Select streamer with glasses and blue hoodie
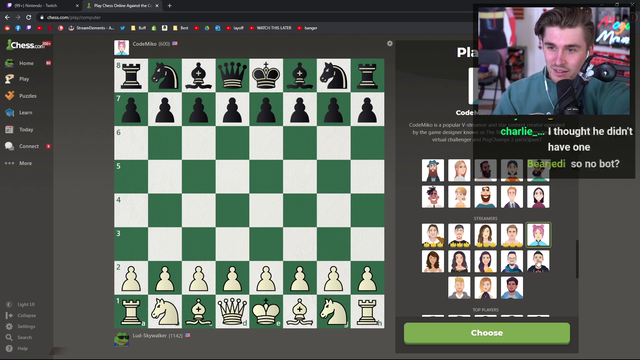This screenshot has height=360, width=640. click(511, 261)
